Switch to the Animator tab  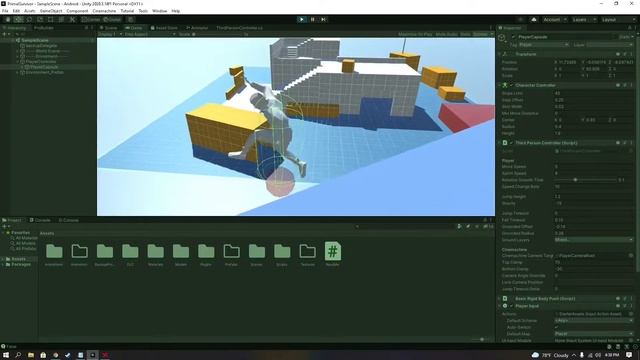point(197,28)
